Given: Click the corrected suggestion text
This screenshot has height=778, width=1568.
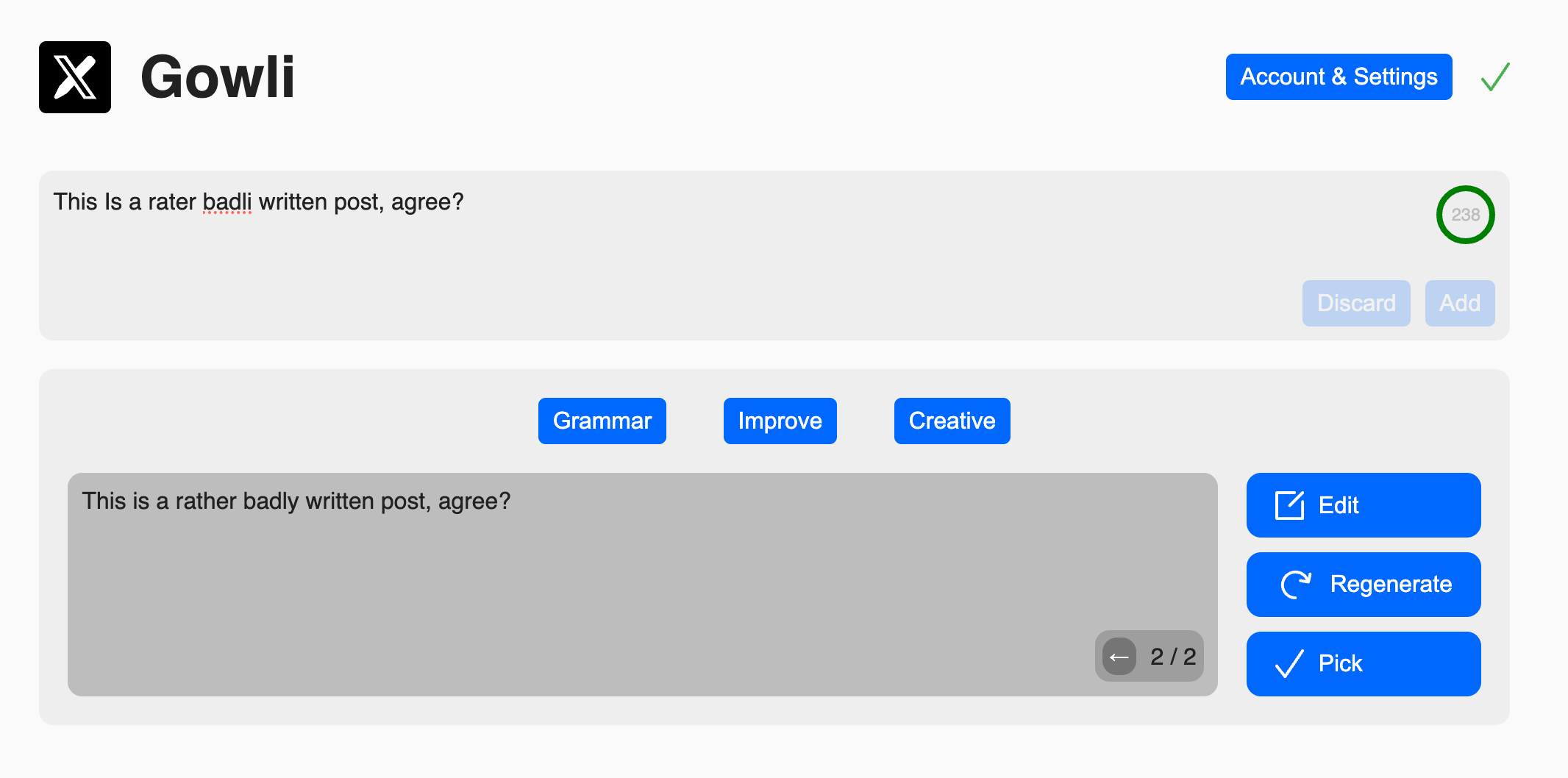Looking at the screenshot, I should click(296, 502).
